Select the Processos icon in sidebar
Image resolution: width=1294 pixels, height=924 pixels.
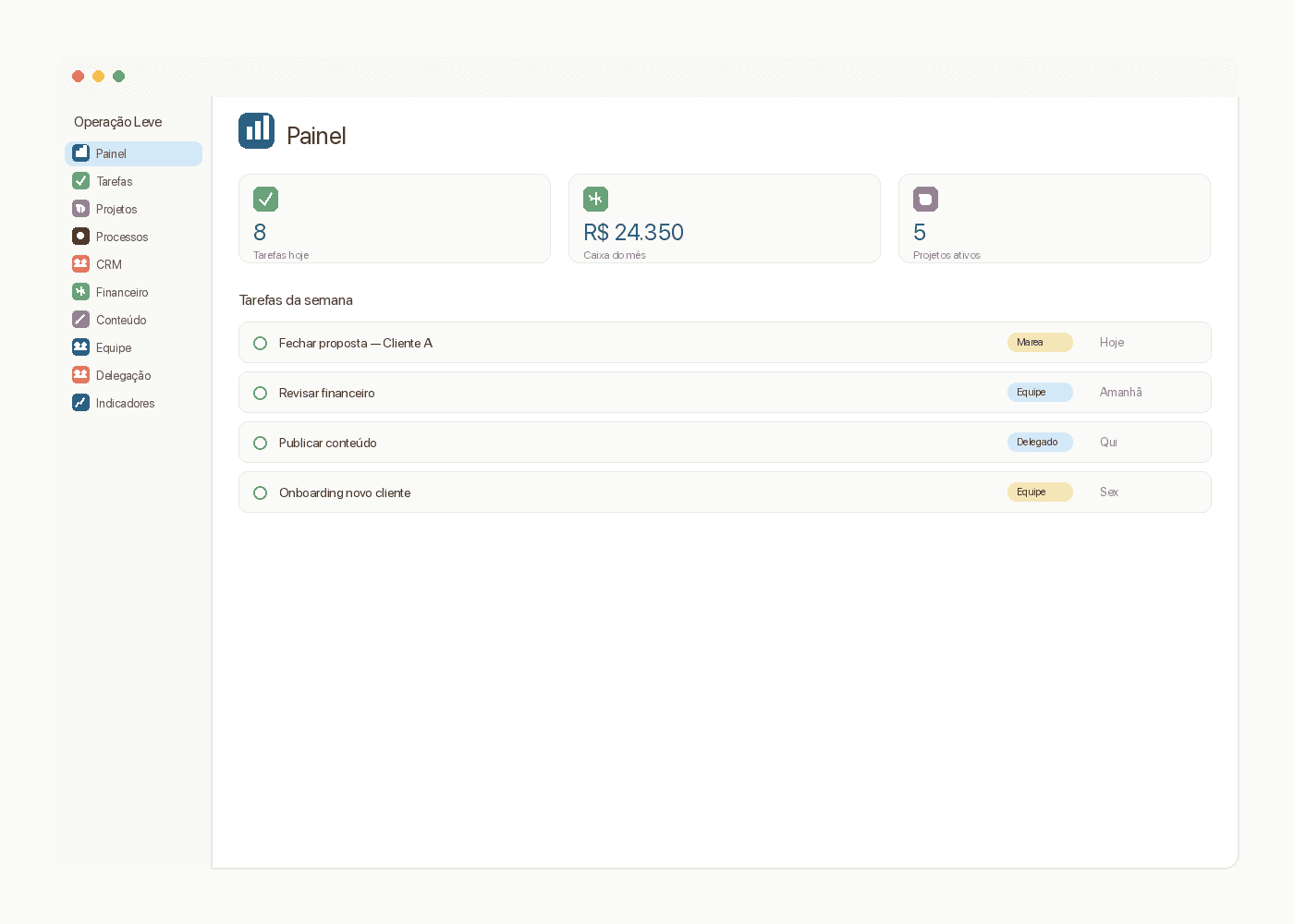(x=81, y=237)
